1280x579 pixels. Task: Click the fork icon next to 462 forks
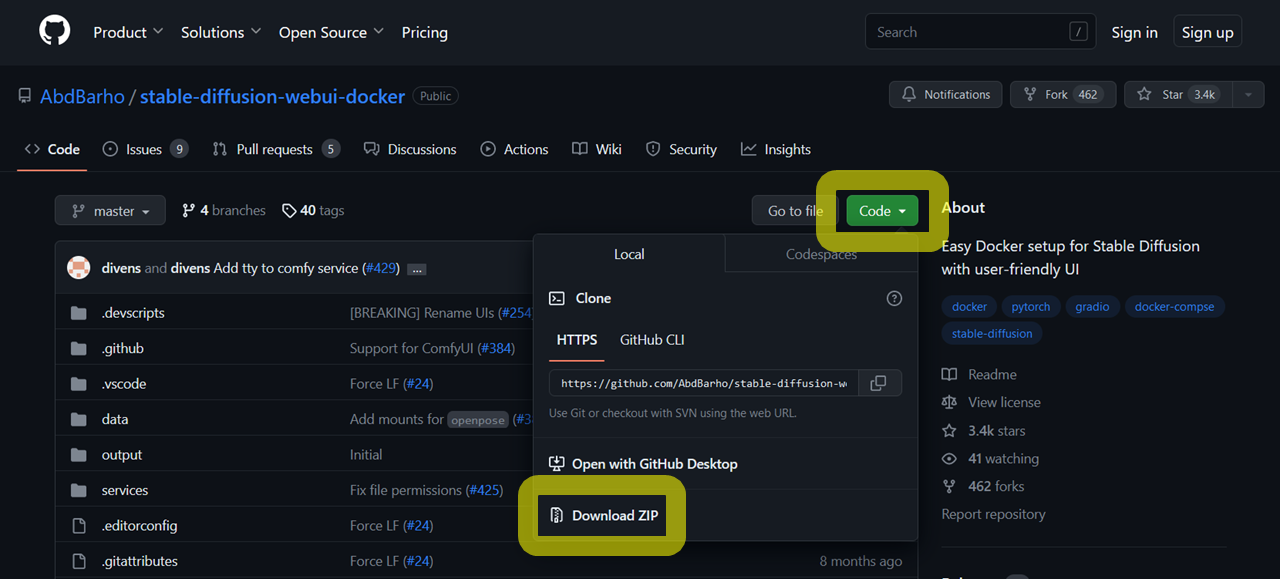pyautogui.click(x=948, y=486)
